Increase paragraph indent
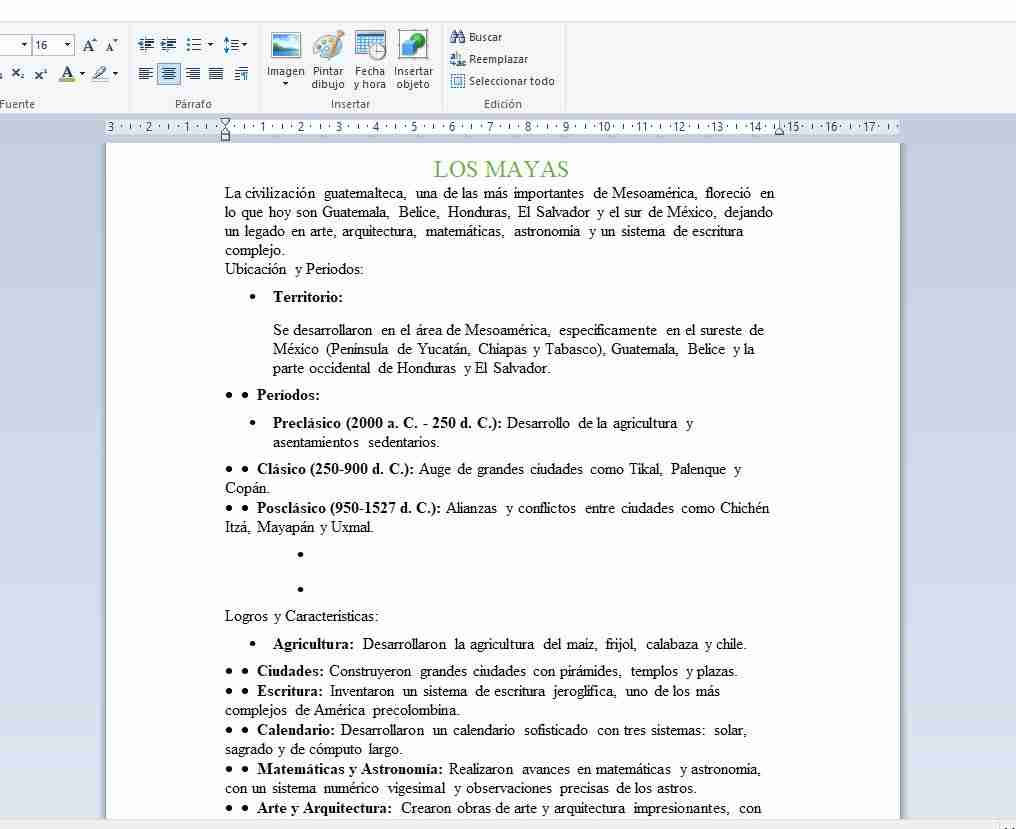 168,45
